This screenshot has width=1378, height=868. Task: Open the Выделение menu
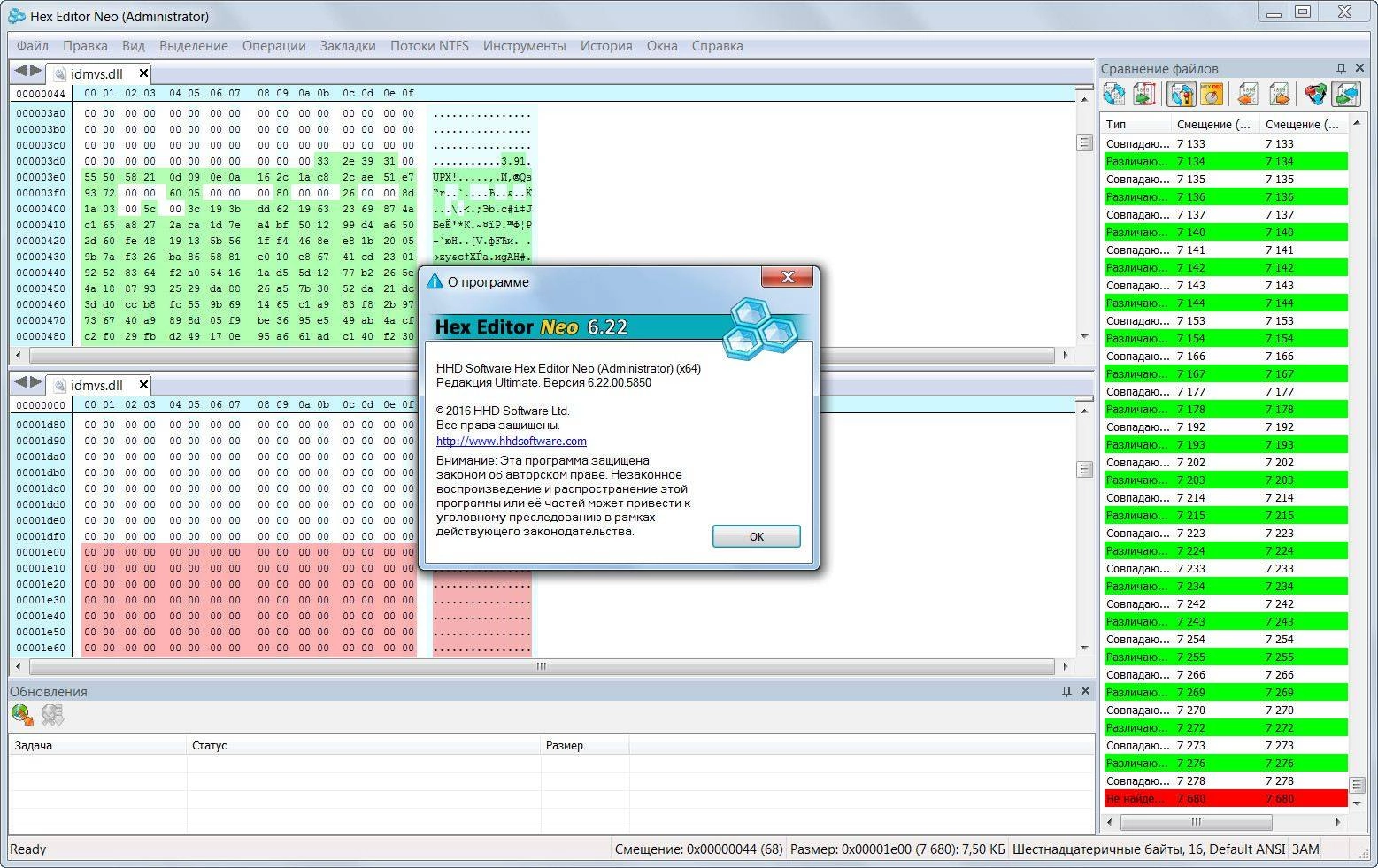[x=194, y=46]
